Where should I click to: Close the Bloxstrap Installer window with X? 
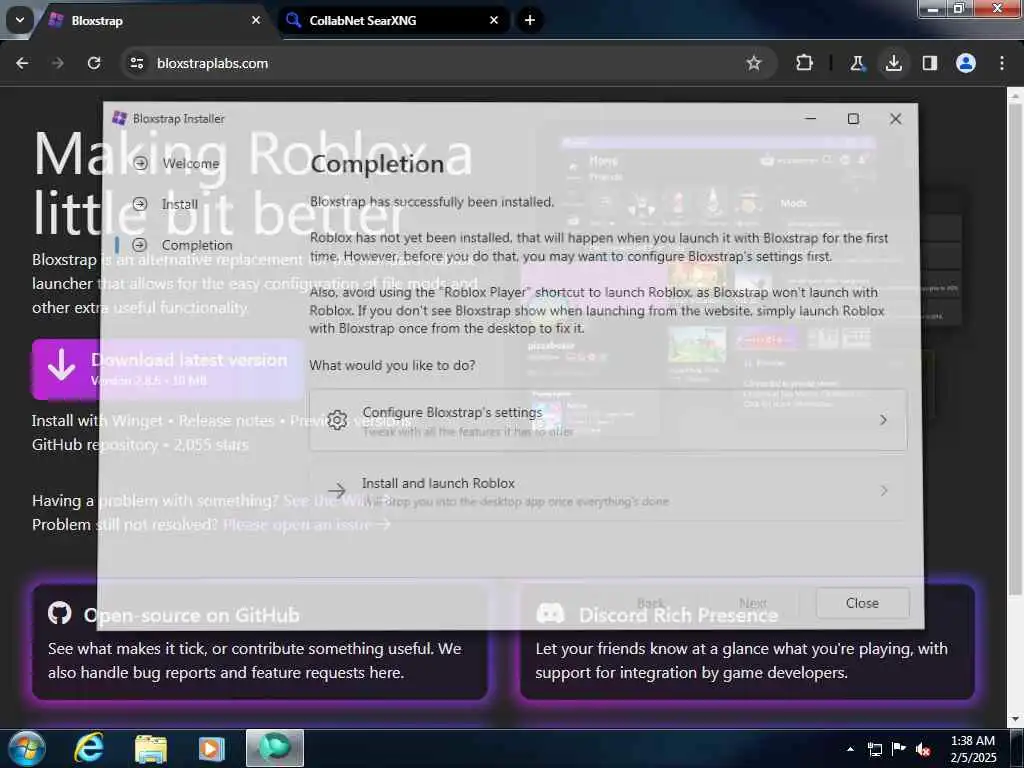[895, 118]
